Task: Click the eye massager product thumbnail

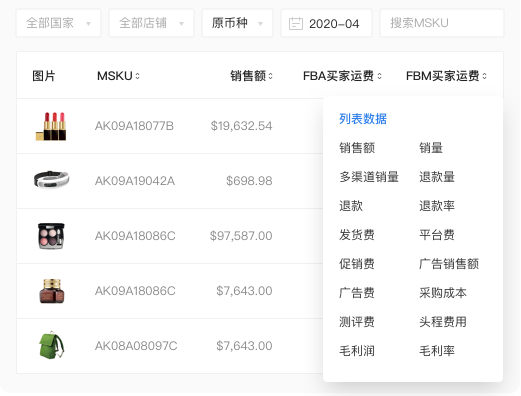Action: pyautogui.click(x=52, y=179)
